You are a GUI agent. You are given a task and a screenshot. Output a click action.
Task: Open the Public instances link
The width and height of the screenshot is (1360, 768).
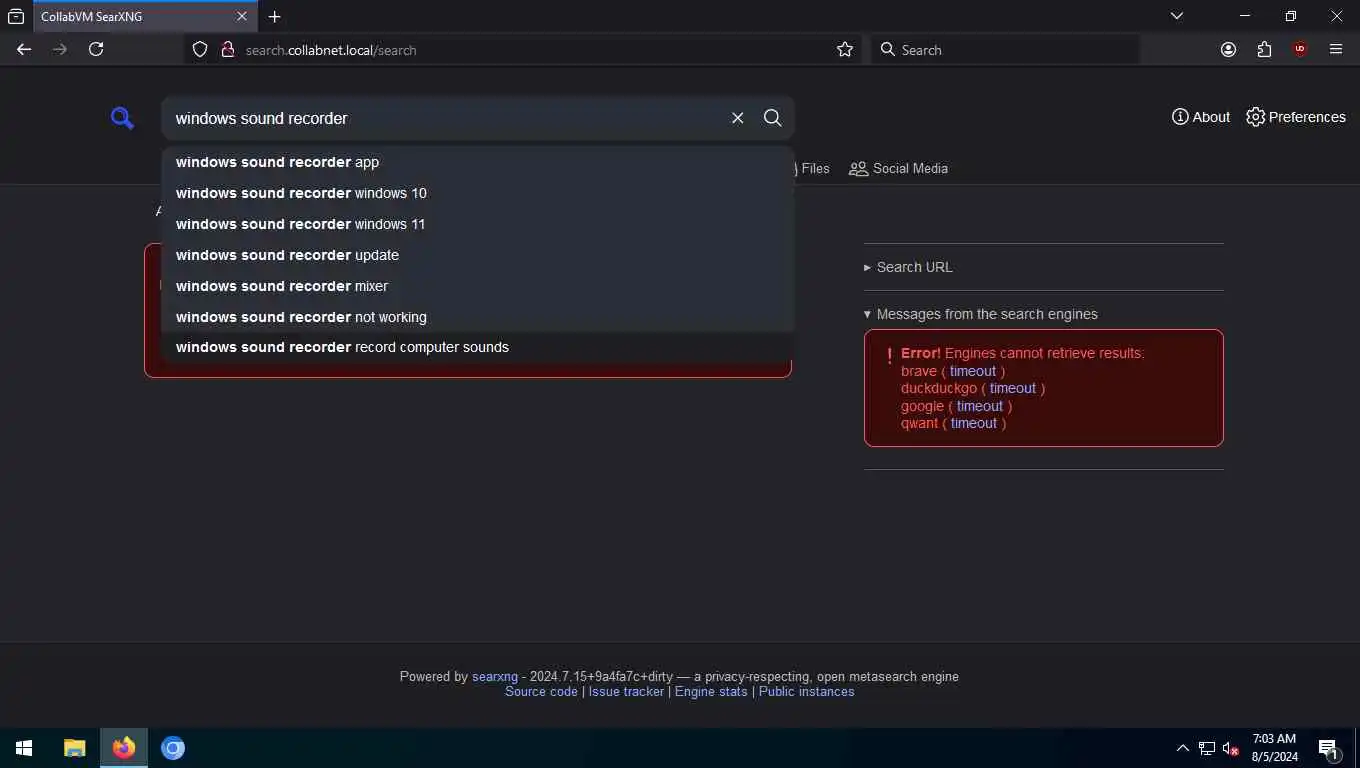[x=807, y=692]
